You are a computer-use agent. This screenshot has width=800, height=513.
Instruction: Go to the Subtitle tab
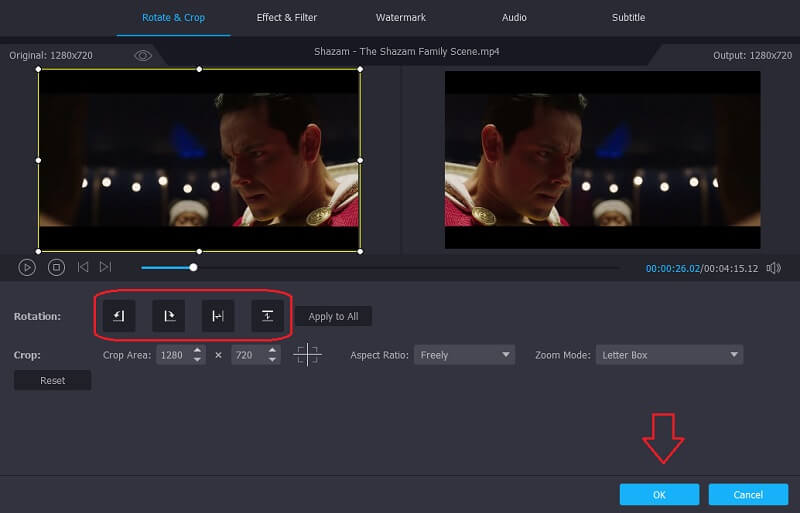628,17
